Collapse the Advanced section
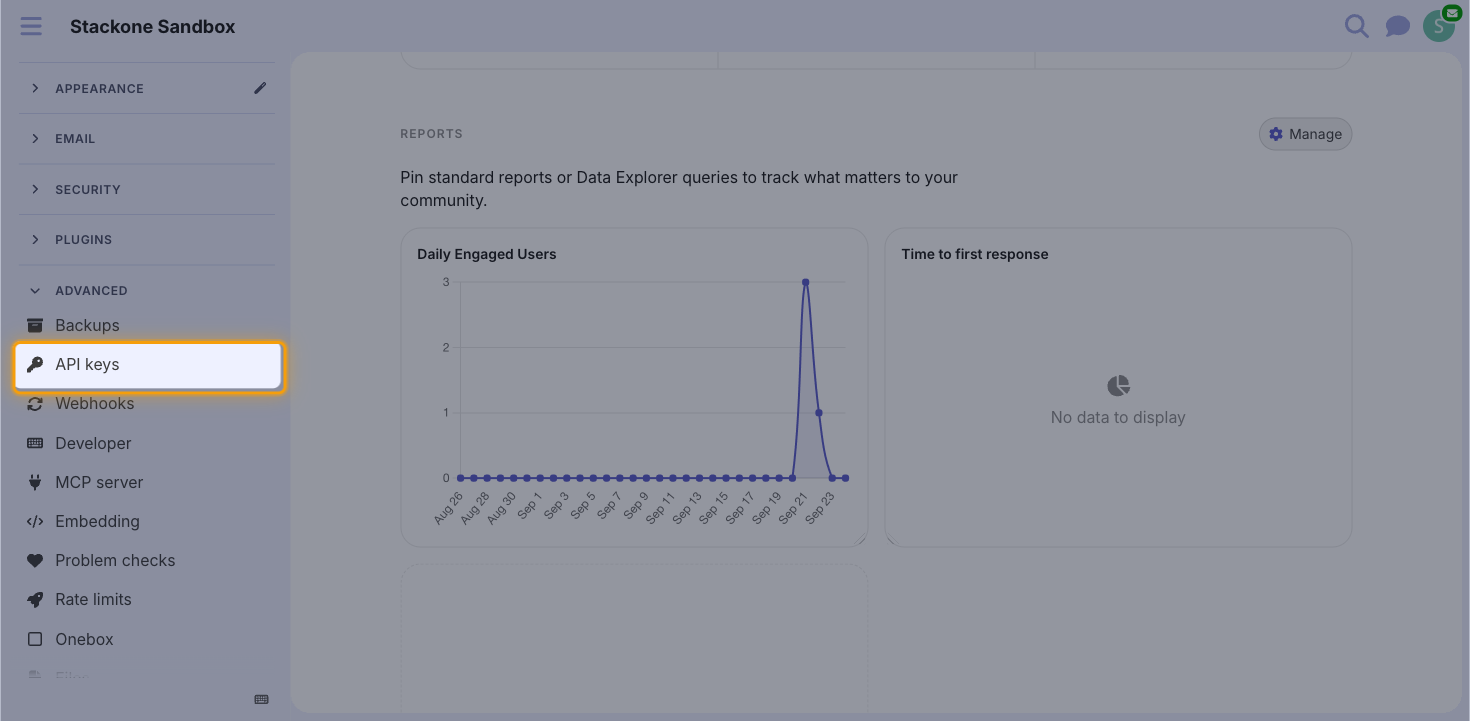The width and height of the screenshot is (1470, 721). [x=147, y=291]
